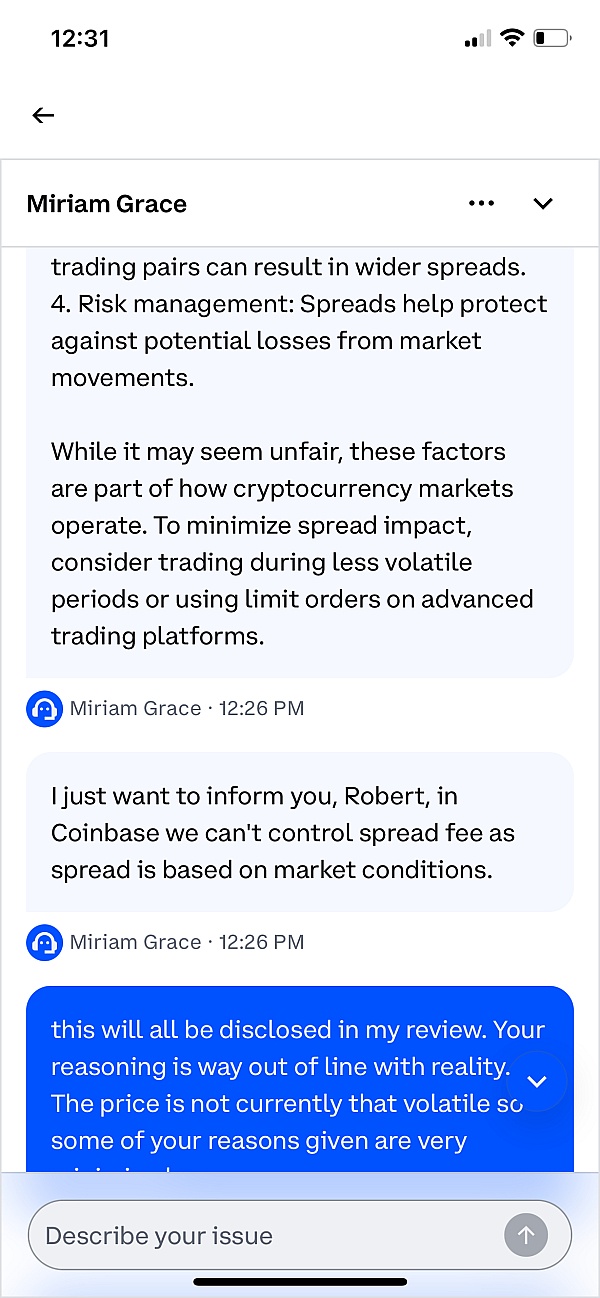Tap the home indicator bar

click(299, 1281)
